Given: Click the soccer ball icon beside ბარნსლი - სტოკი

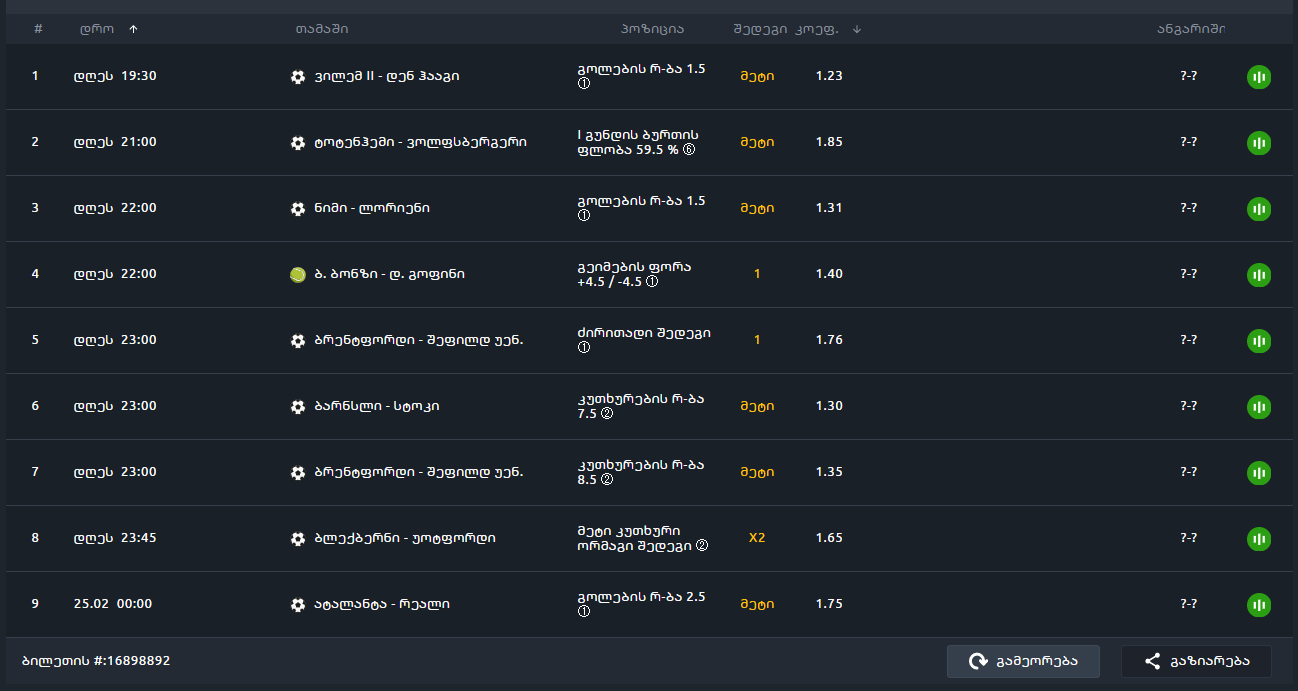Looking at the screenshot, I should tap(298, 406).
